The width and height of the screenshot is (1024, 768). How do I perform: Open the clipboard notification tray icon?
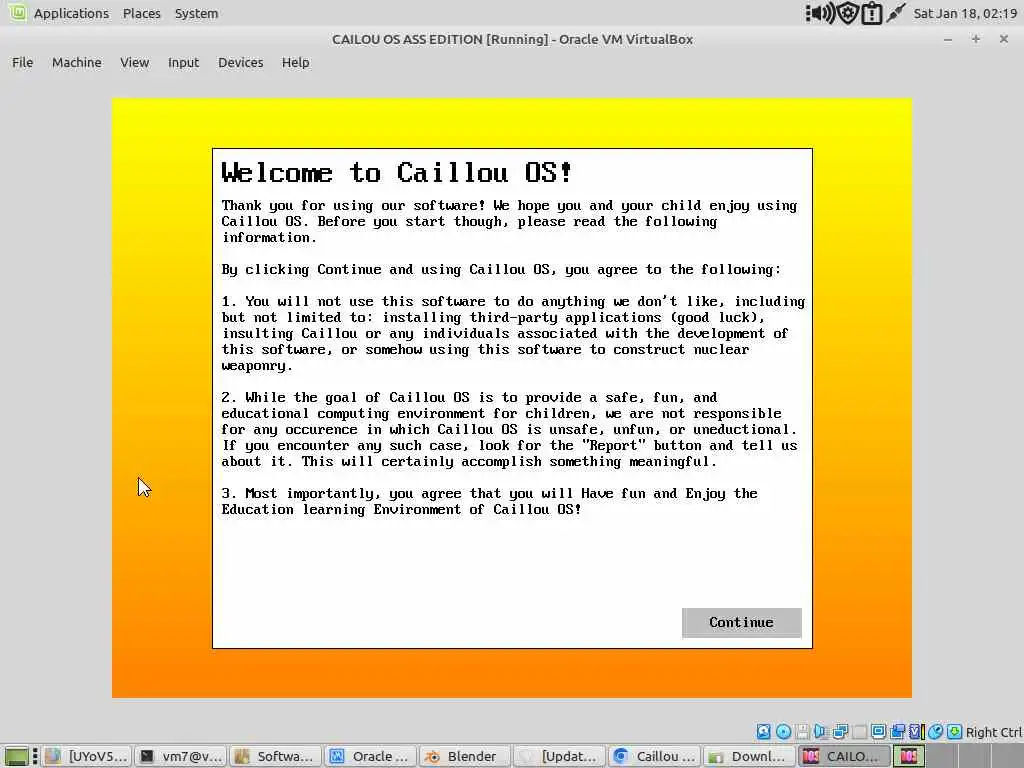point(872,13)
